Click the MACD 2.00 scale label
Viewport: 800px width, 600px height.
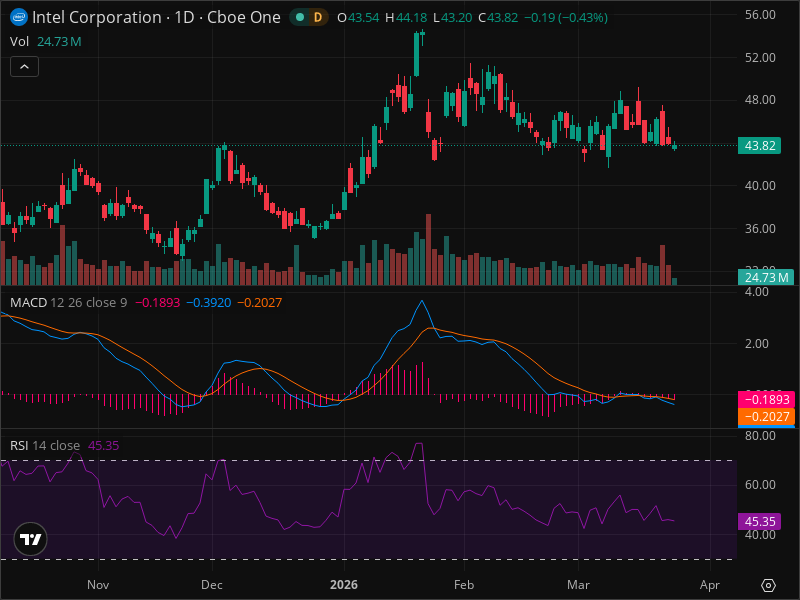click(757, 343)
